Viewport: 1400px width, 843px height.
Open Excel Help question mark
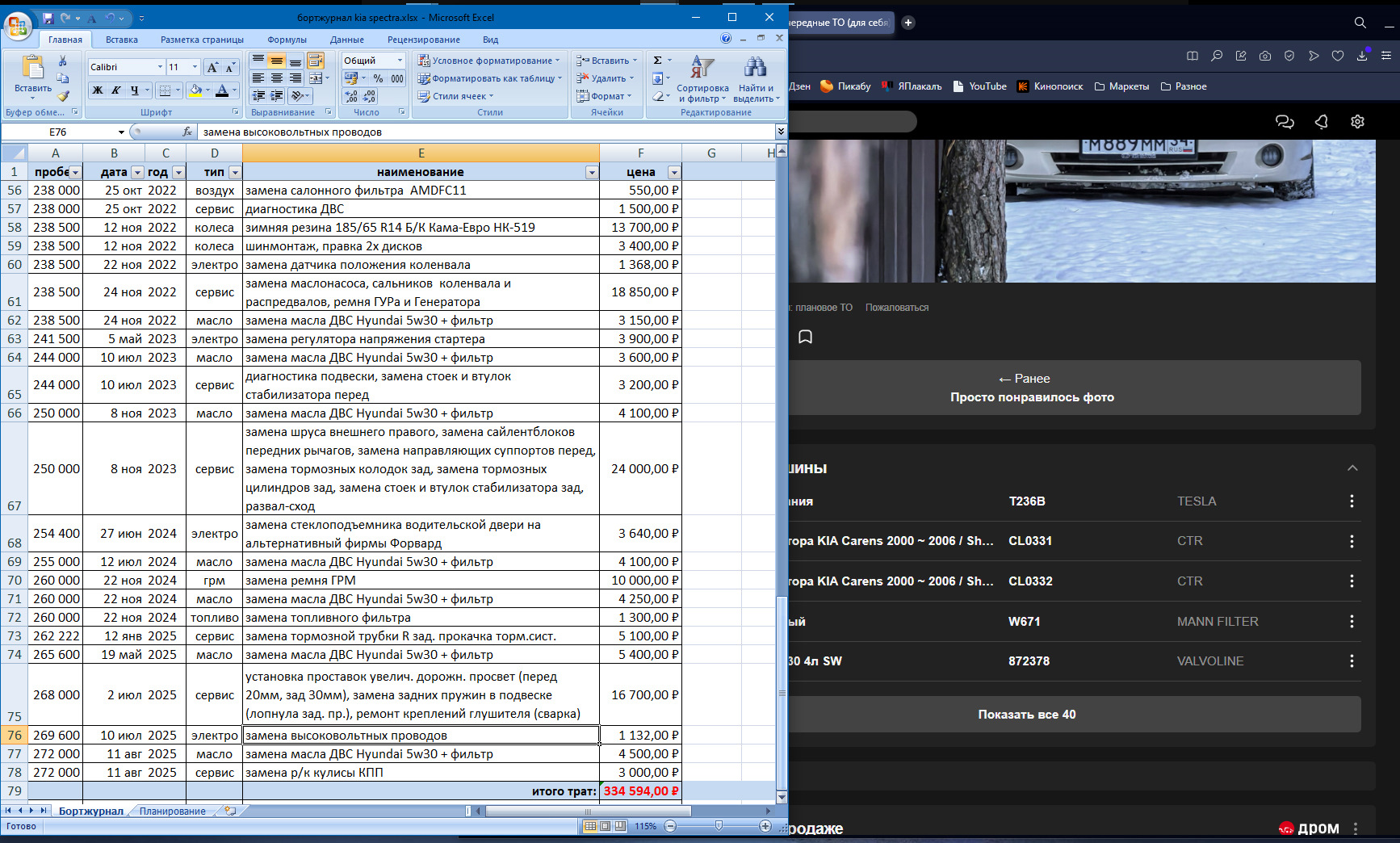(726, 39)
